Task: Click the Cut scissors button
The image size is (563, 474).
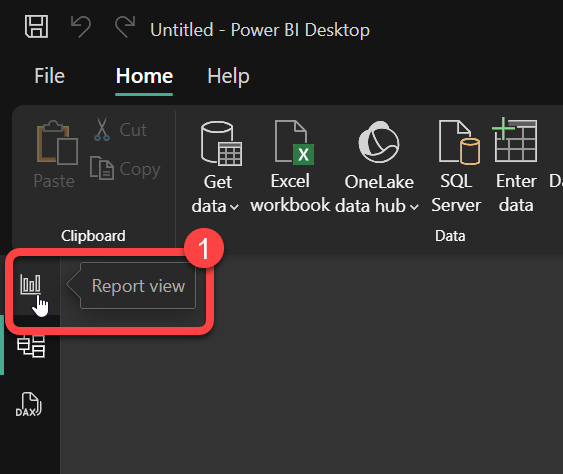Action: point(121,130)
